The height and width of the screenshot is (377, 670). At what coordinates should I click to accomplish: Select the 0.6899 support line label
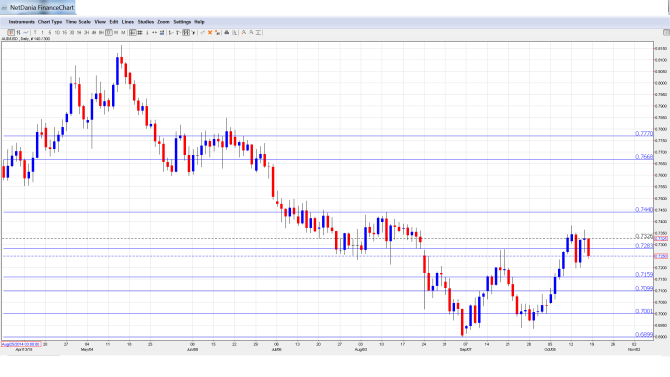pyautogui.click(x=644, y=335)
